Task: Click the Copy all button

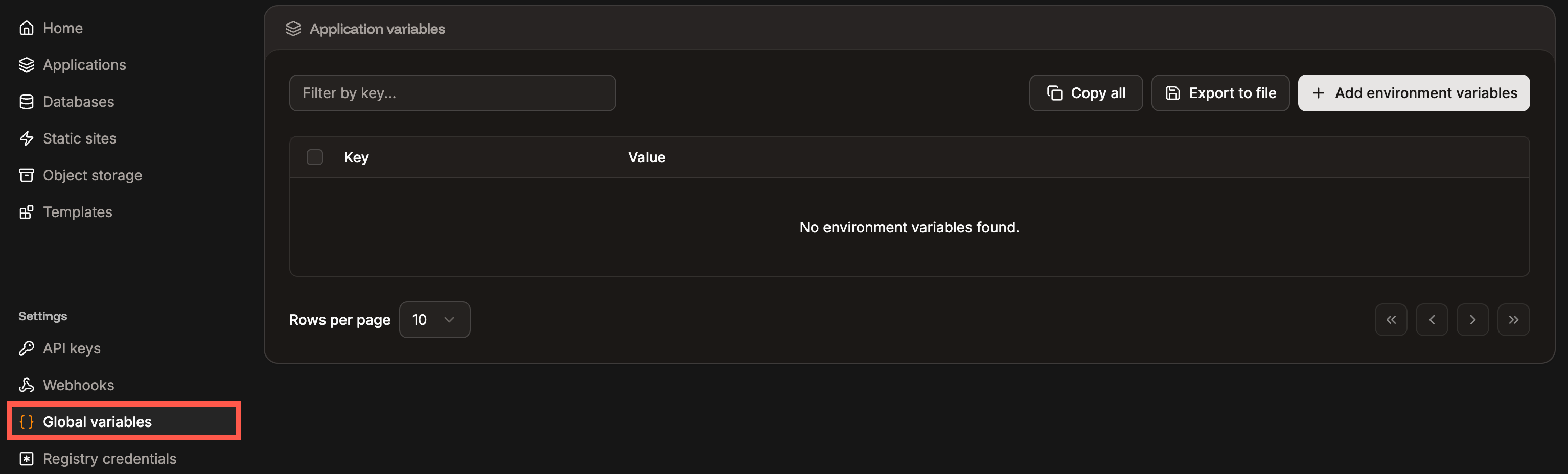Action: tap(1086, 92)
